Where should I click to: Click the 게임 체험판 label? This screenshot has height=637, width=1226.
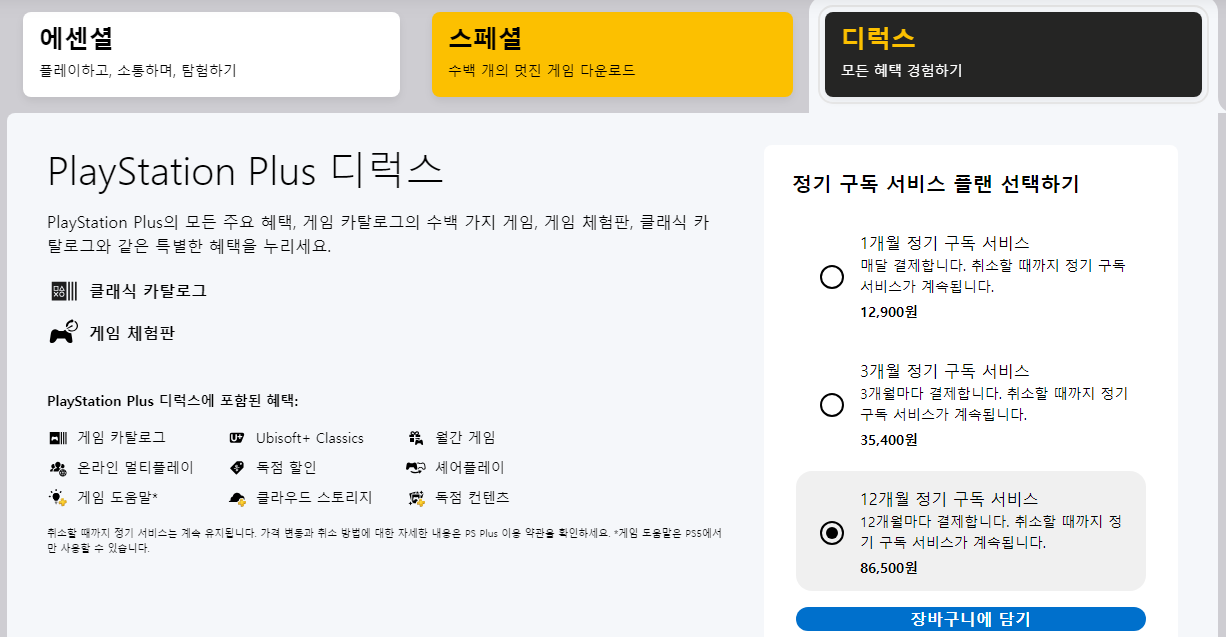click(x=132, y=333)
